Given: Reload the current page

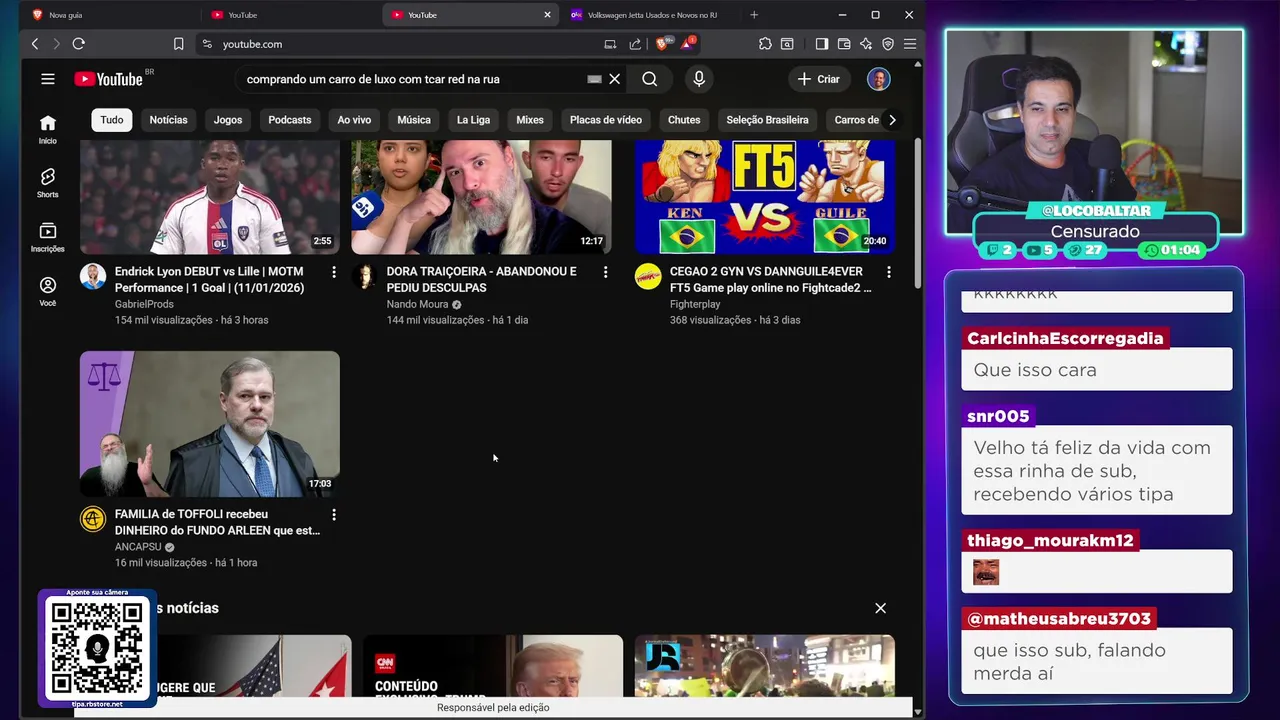Looking at the screenshot, I should coord(79,44).
